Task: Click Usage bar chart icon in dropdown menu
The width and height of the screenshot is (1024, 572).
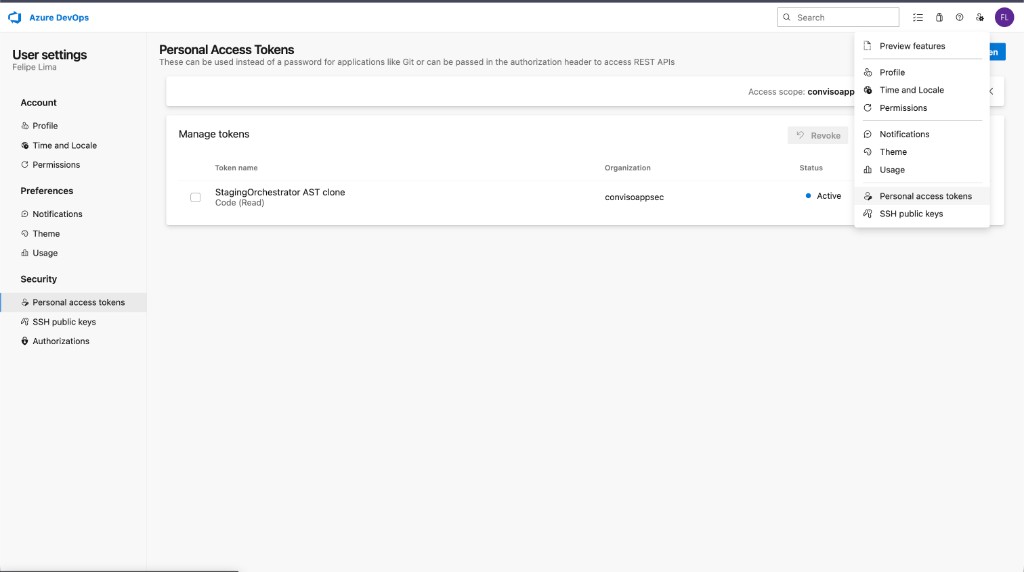Action: 867,170
